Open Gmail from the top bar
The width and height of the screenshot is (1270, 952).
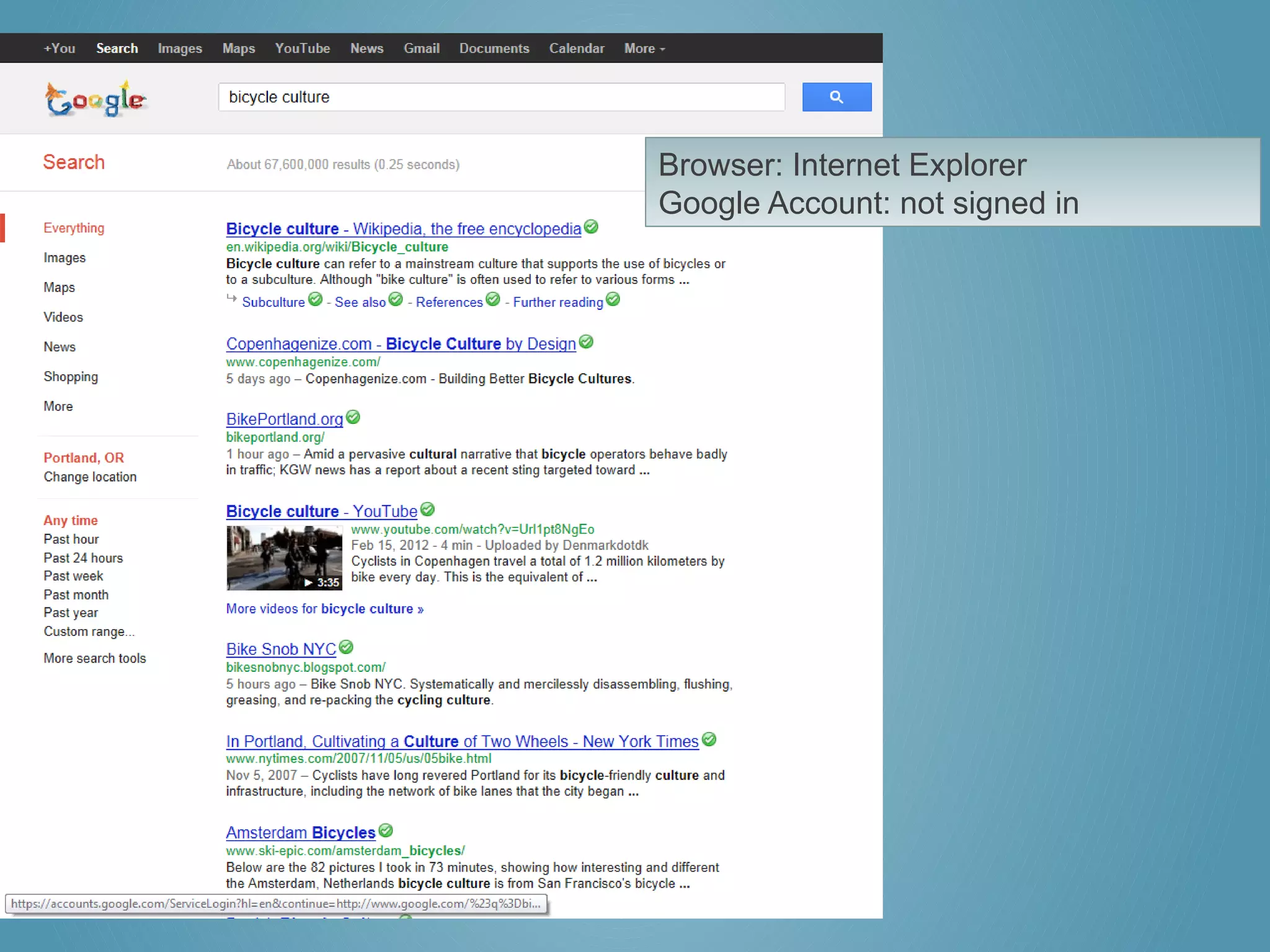click(422, 48)
